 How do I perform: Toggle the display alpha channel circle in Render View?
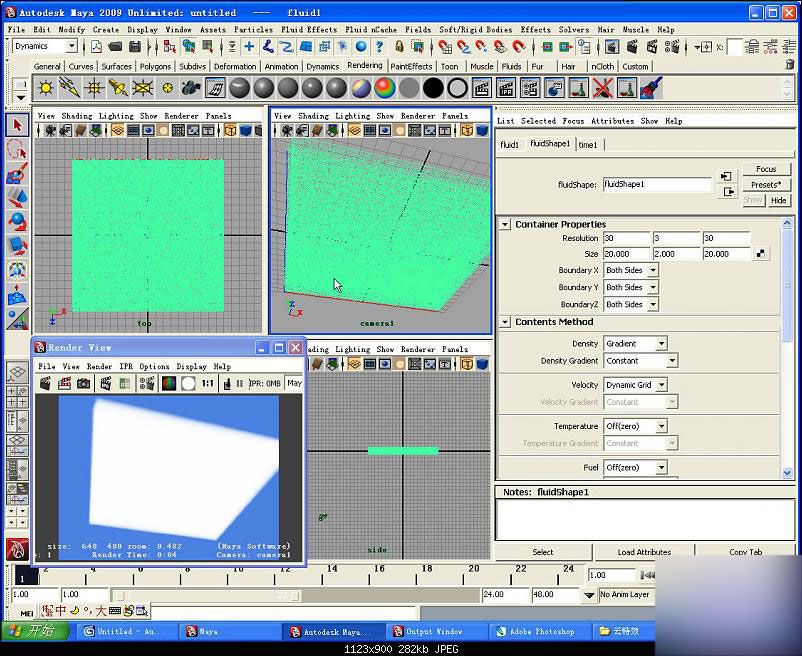click(x=188, y=383)
